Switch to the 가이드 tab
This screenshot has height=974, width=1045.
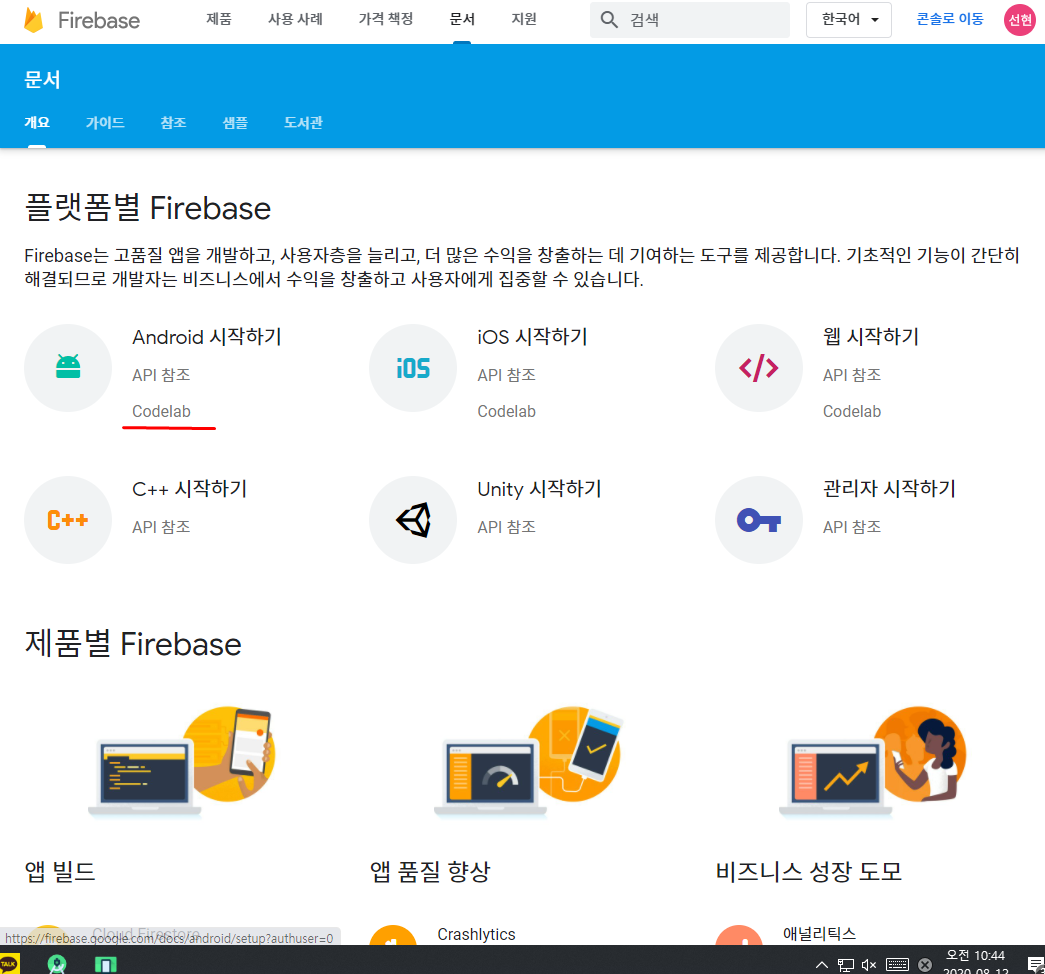coord(105,123)
